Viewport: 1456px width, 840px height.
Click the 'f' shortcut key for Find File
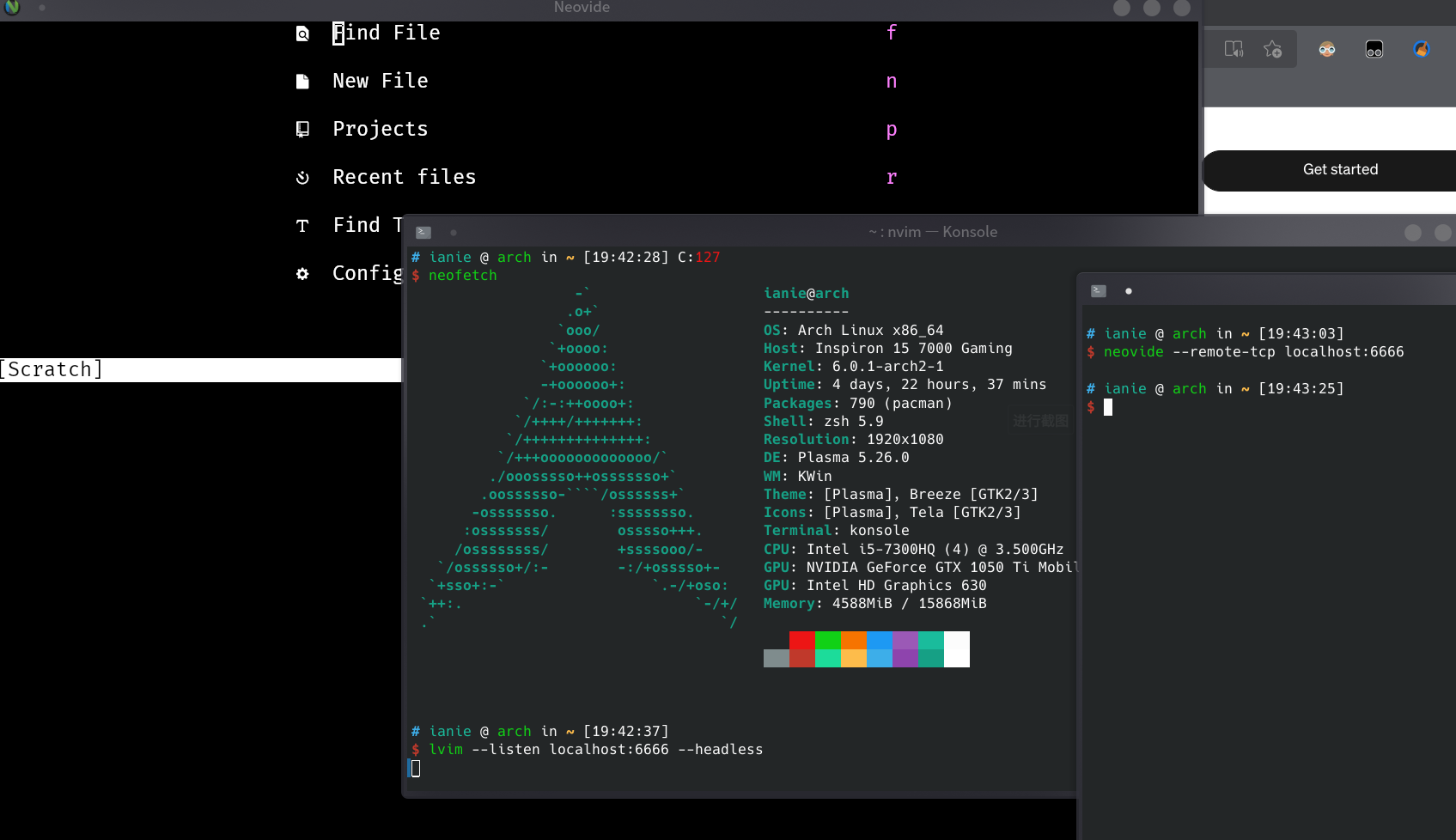click(x=892, y=33)
